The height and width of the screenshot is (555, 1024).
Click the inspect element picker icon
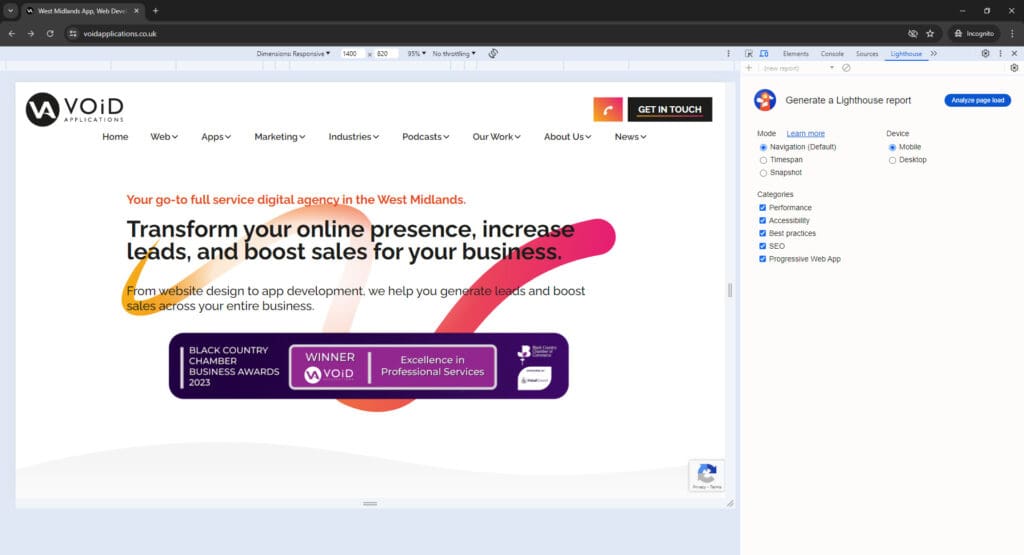tap(749, 53)
